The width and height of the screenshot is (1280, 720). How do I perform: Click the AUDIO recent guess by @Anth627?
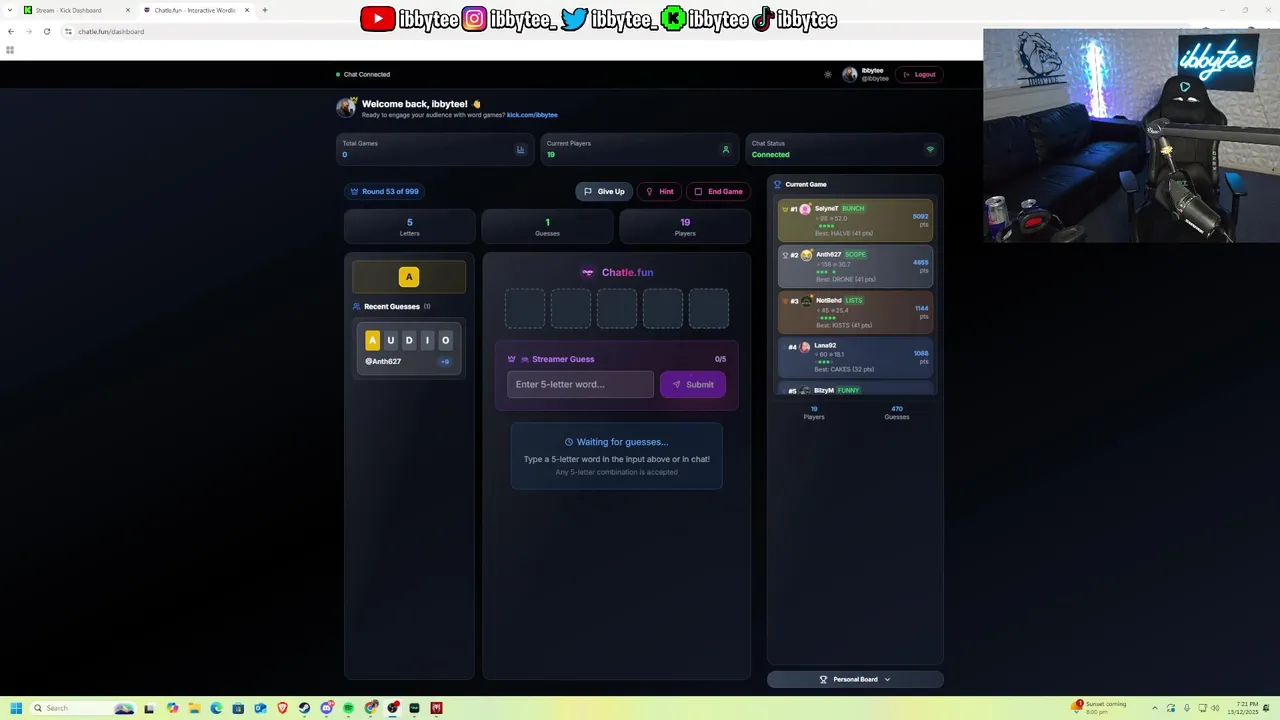(409, 349)
